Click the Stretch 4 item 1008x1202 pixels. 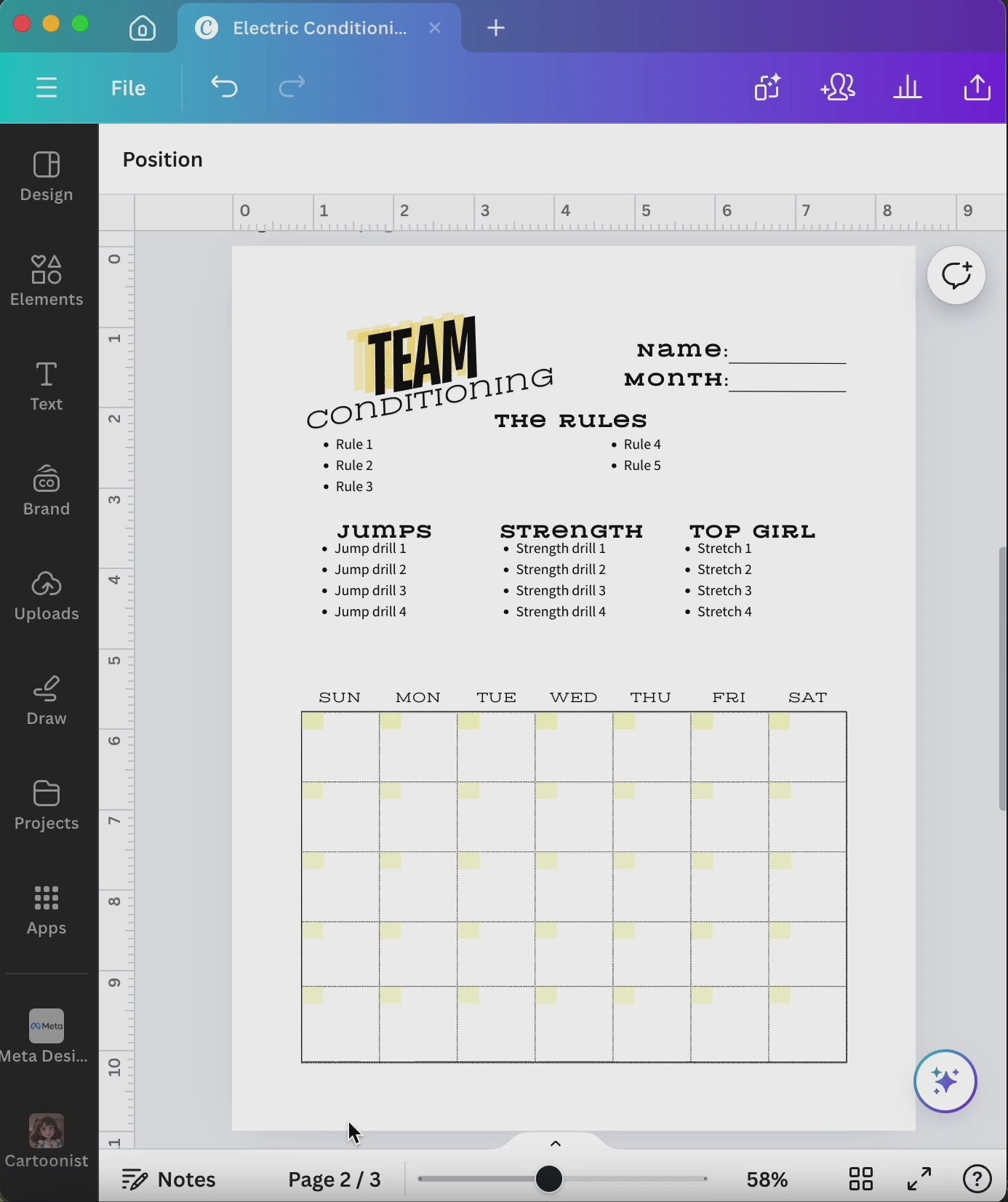(724, 611)
